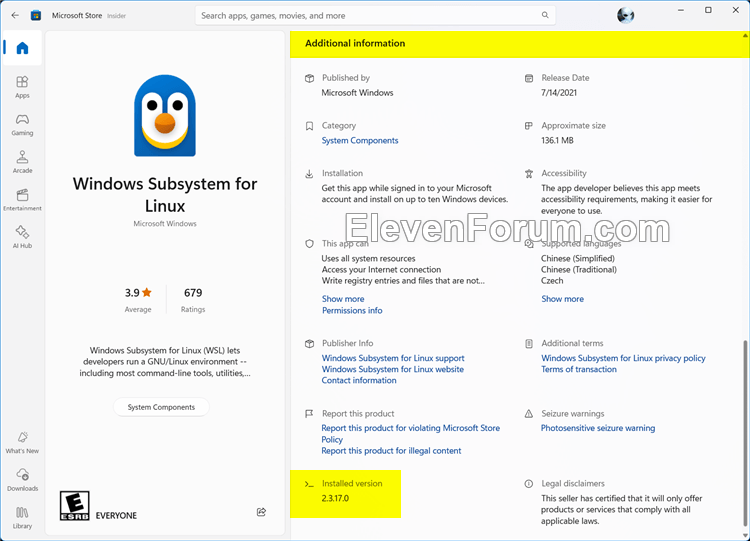The width and height of the screenshot is (750, 541).
Task: Click the 679 Ratings count
Action: [x=193, y=299]
